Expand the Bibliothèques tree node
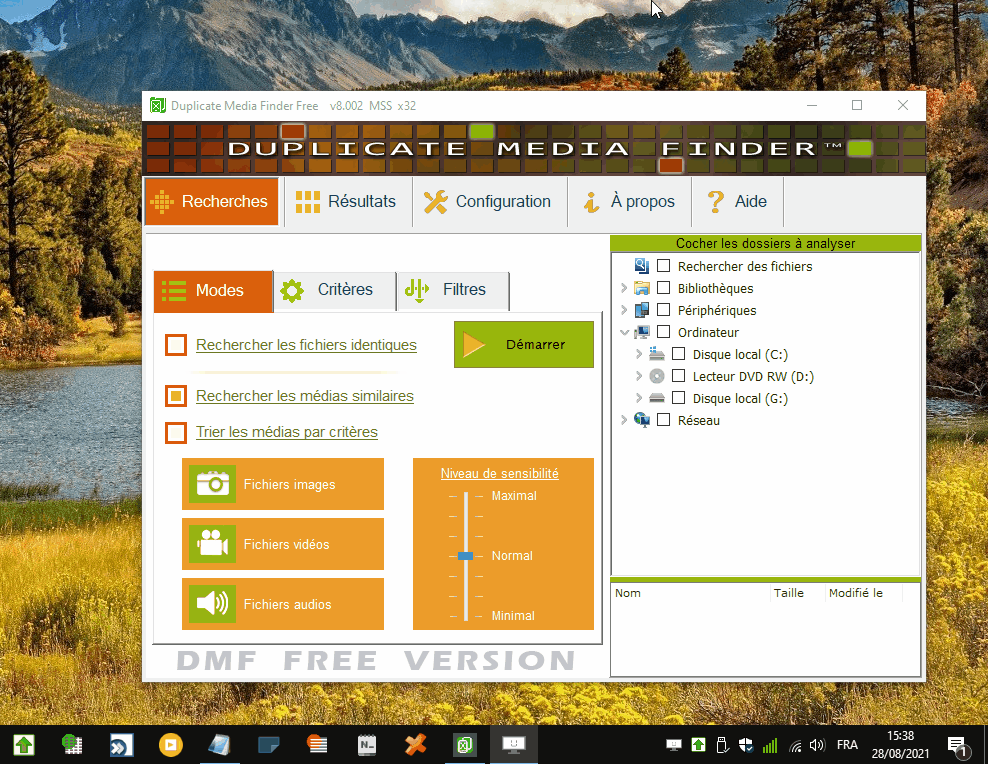 click(624, 288)
